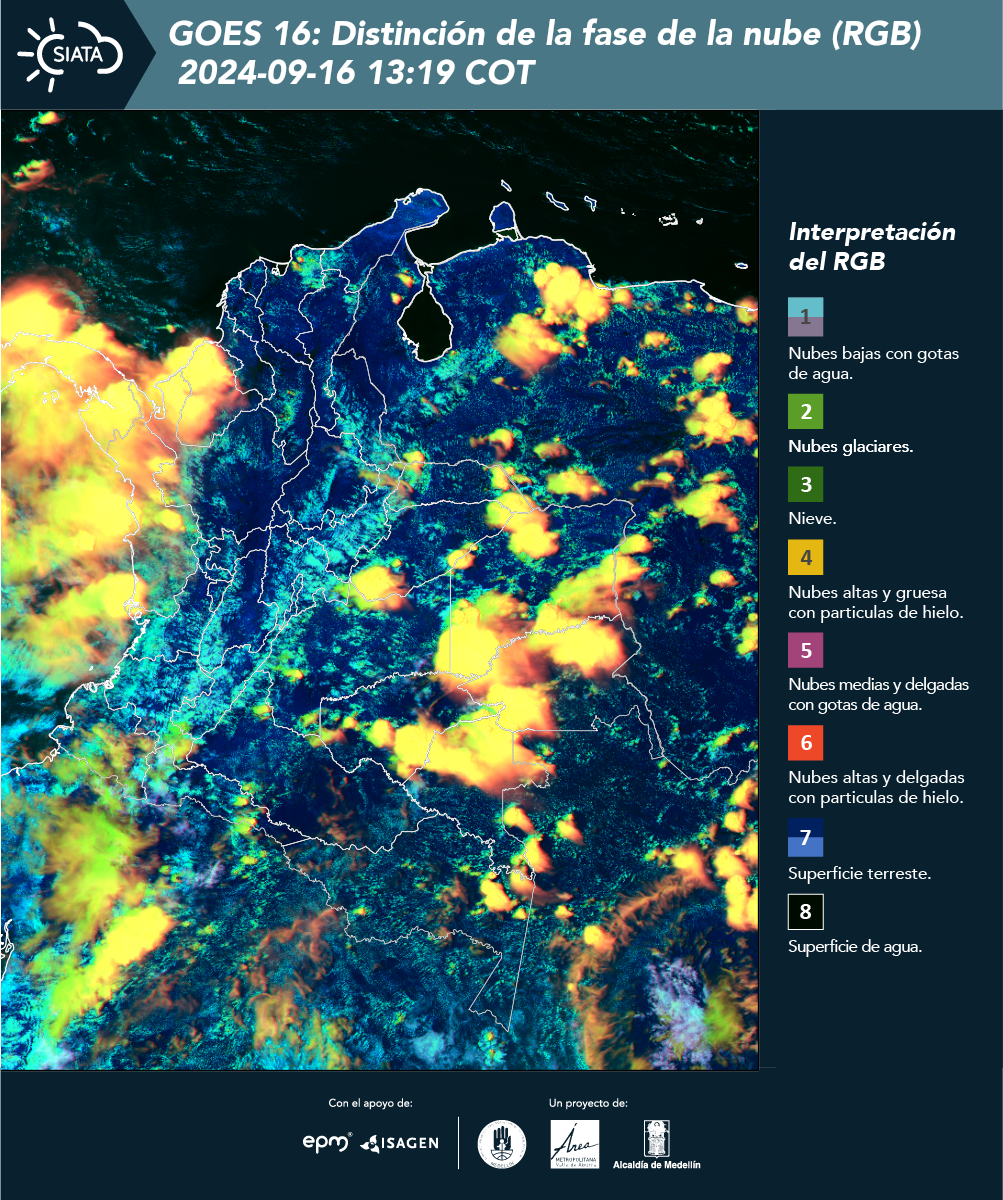
Task: Click the ISAGEN logo in the footer
Action: [x=399, y=1143]
